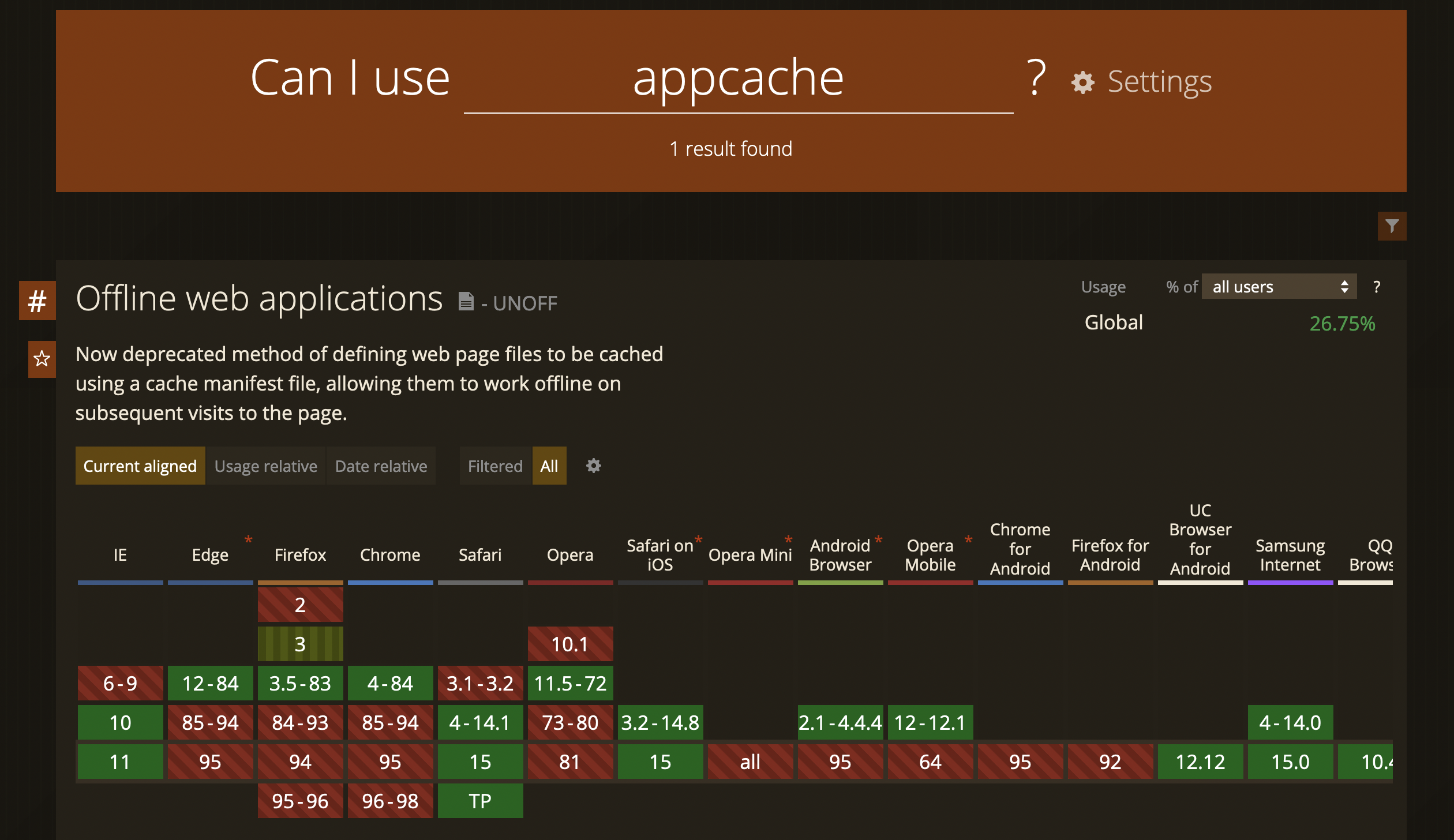Select the Samsung Internet 15.0 cell
This screenshot has width=1454, height=840.
click(x=1291, y=762)
